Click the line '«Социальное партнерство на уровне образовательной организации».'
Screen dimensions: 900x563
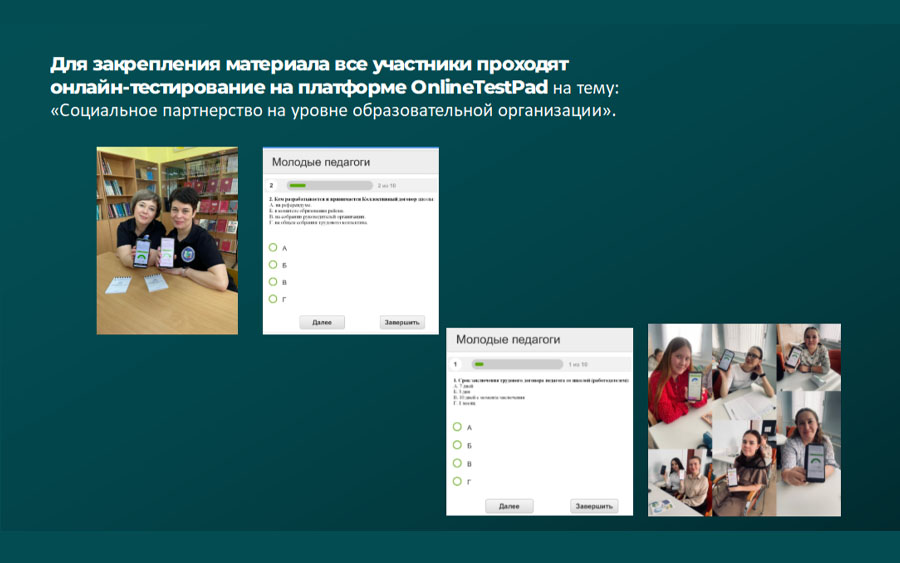coord(333,110)
